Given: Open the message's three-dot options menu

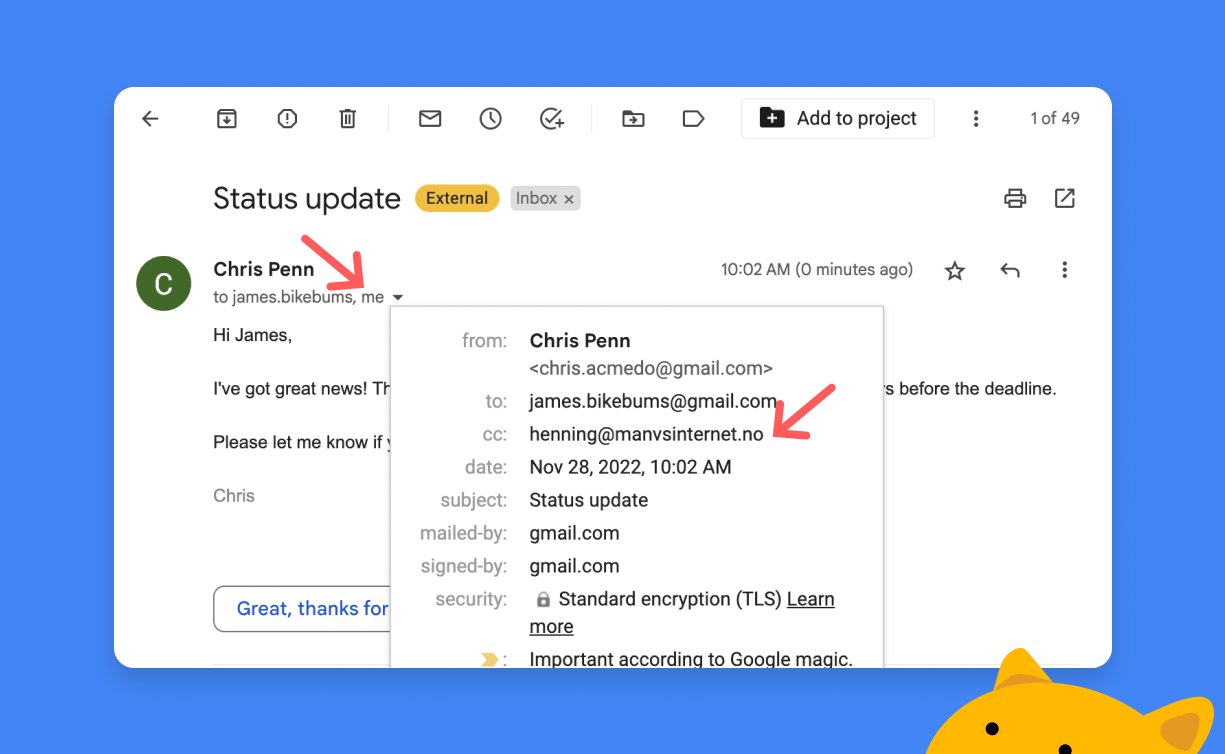Looking at the screenshot, I should coord(1064,270).
